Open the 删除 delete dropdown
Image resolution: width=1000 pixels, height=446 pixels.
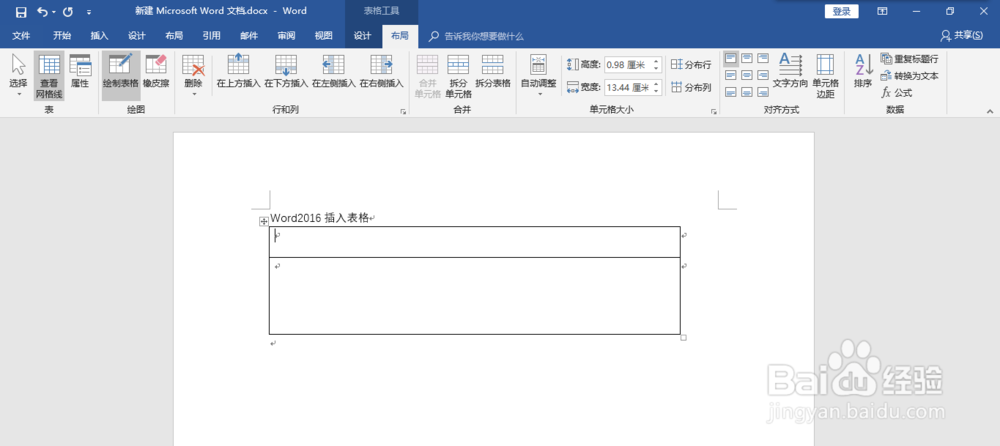pos(193,76)
